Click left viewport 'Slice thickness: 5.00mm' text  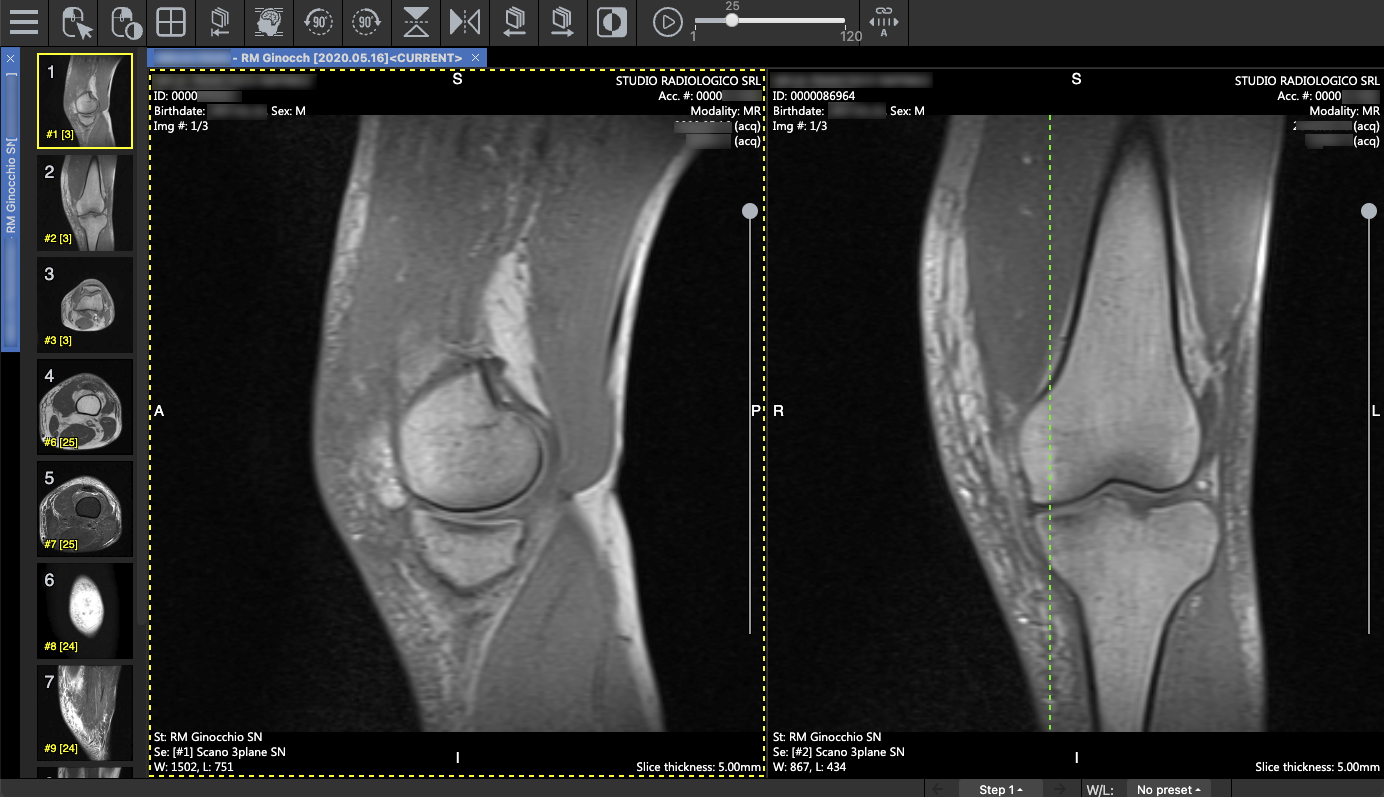(x=699, y=767)
